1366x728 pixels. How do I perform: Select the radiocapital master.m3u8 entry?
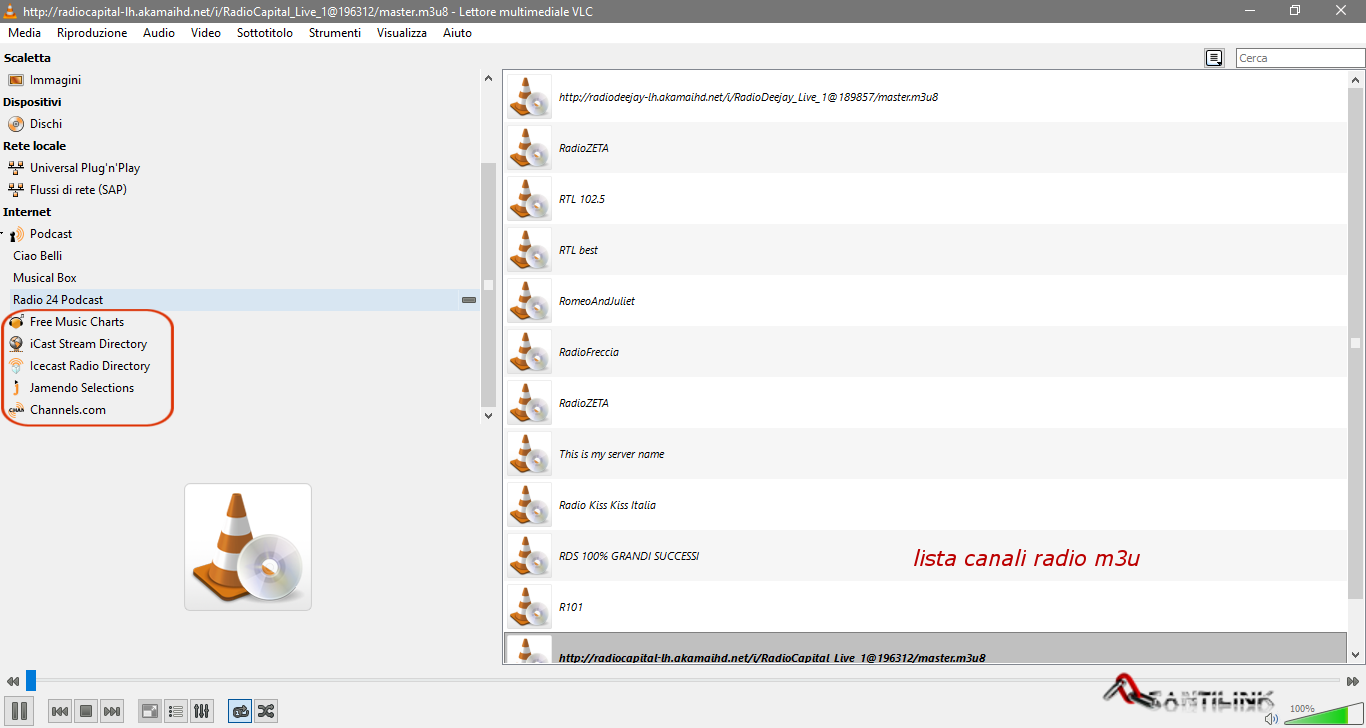click(x=926, y=648)
